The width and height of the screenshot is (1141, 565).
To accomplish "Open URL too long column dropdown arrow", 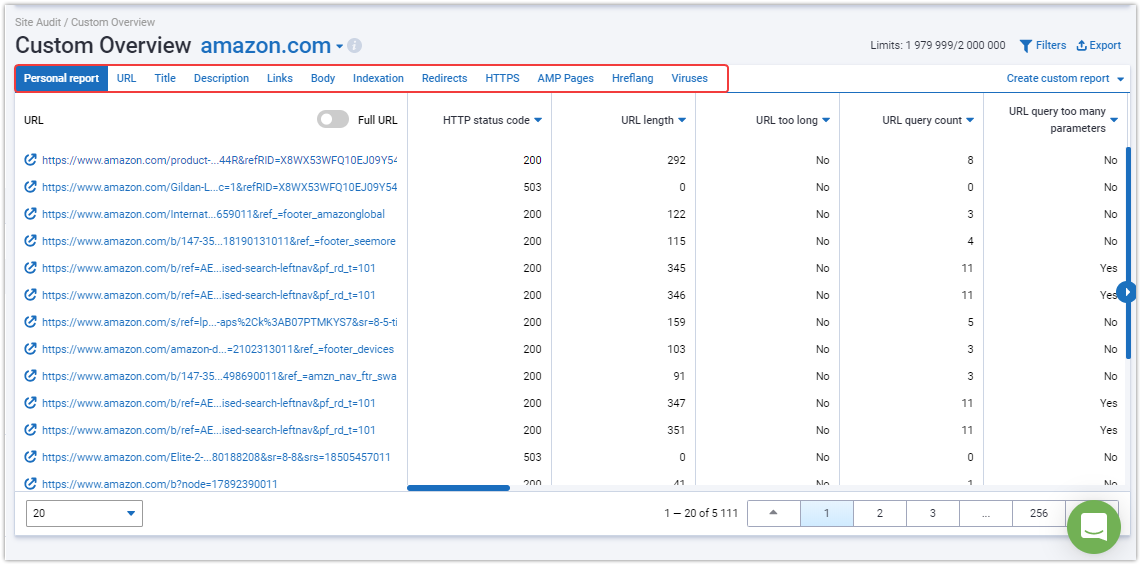I will tap(826, 120).
